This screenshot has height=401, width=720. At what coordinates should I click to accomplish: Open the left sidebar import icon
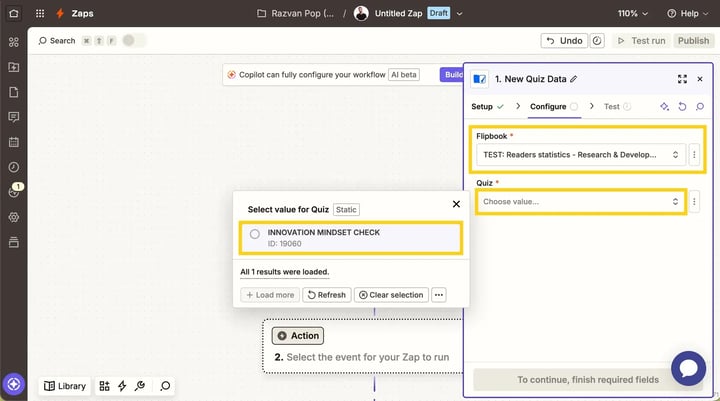pos(14,67)
